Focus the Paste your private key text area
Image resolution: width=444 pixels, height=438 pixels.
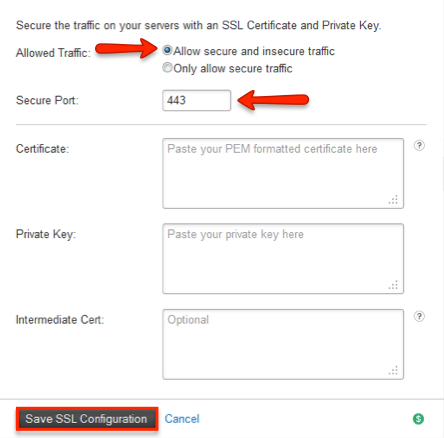(283, 259)
